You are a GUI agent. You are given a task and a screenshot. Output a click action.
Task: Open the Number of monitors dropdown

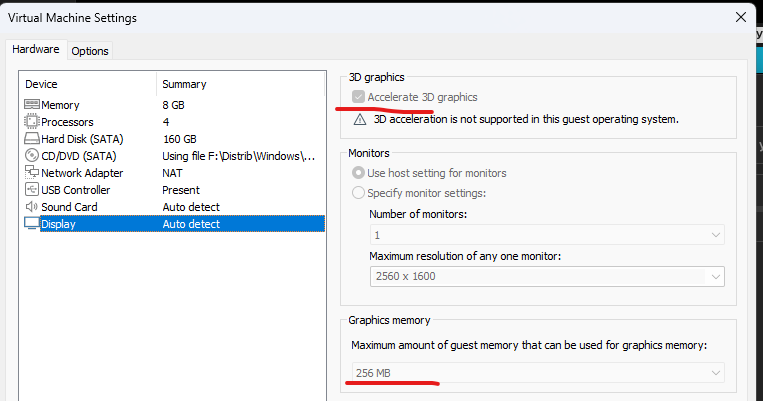pyautogui.click(x=545, y=234)
